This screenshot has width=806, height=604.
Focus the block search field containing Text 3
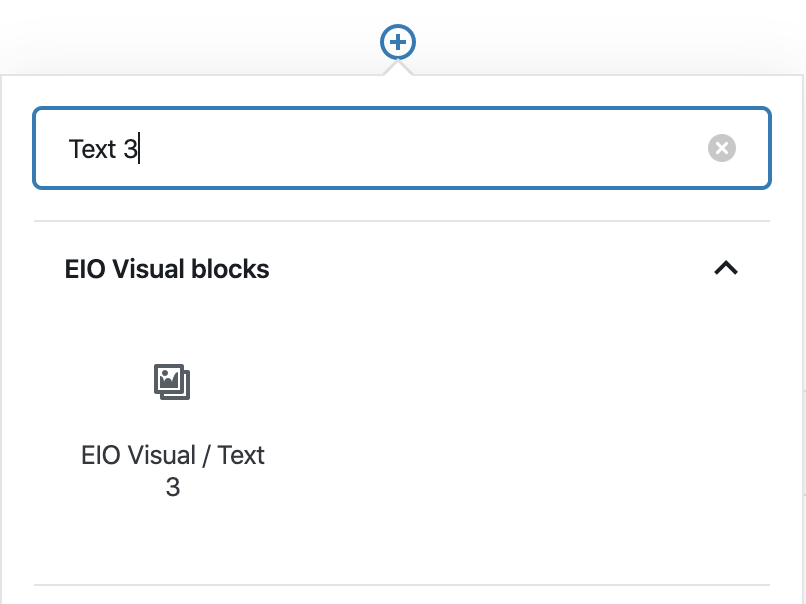[x=402, y=148]
